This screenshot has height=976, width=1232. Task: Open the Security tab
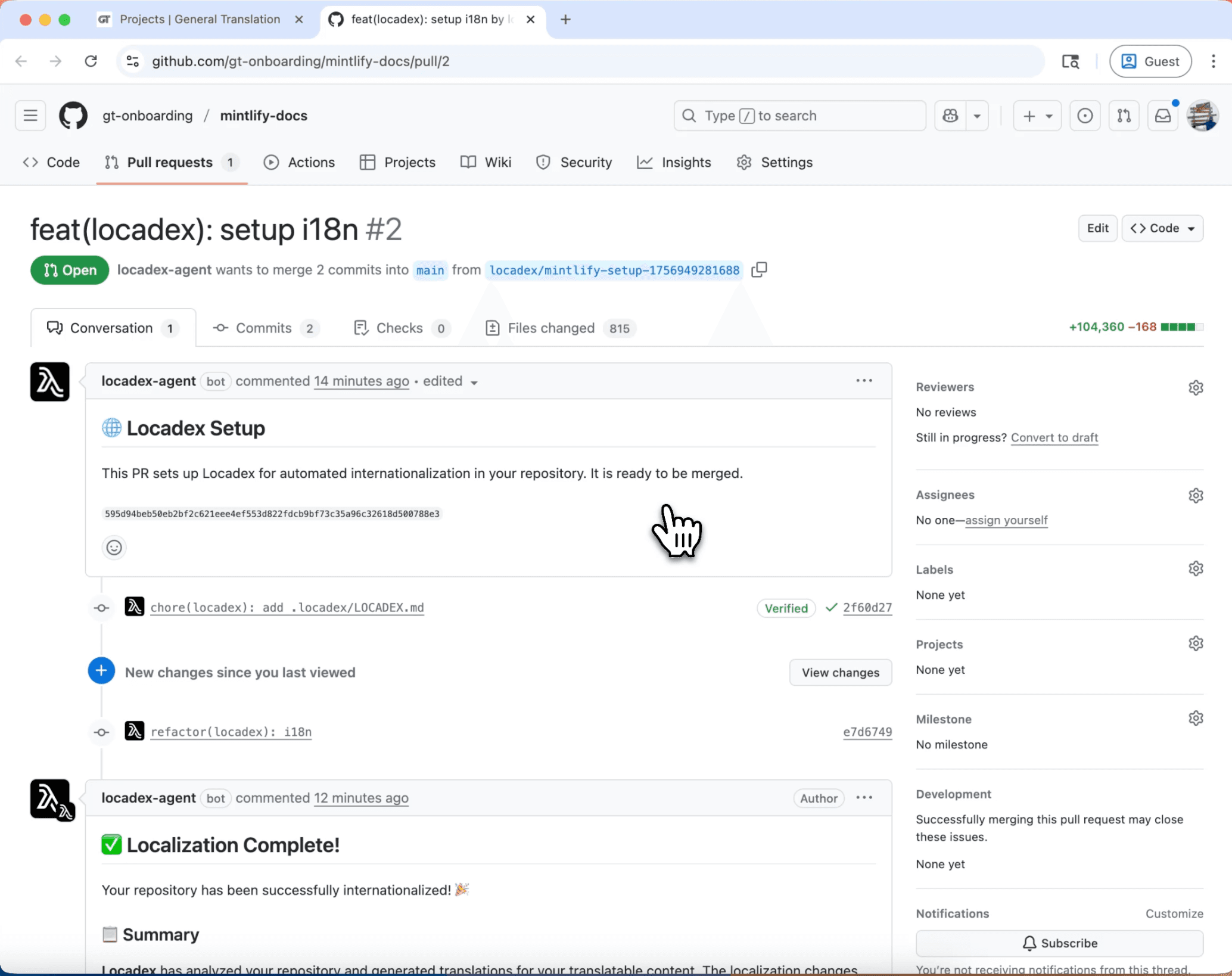(x=574, y=162)
